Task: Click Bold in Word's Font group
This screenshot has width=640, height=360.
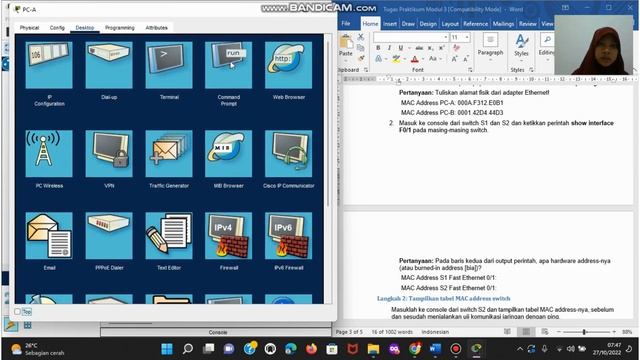Action: [x=378, y=48]
